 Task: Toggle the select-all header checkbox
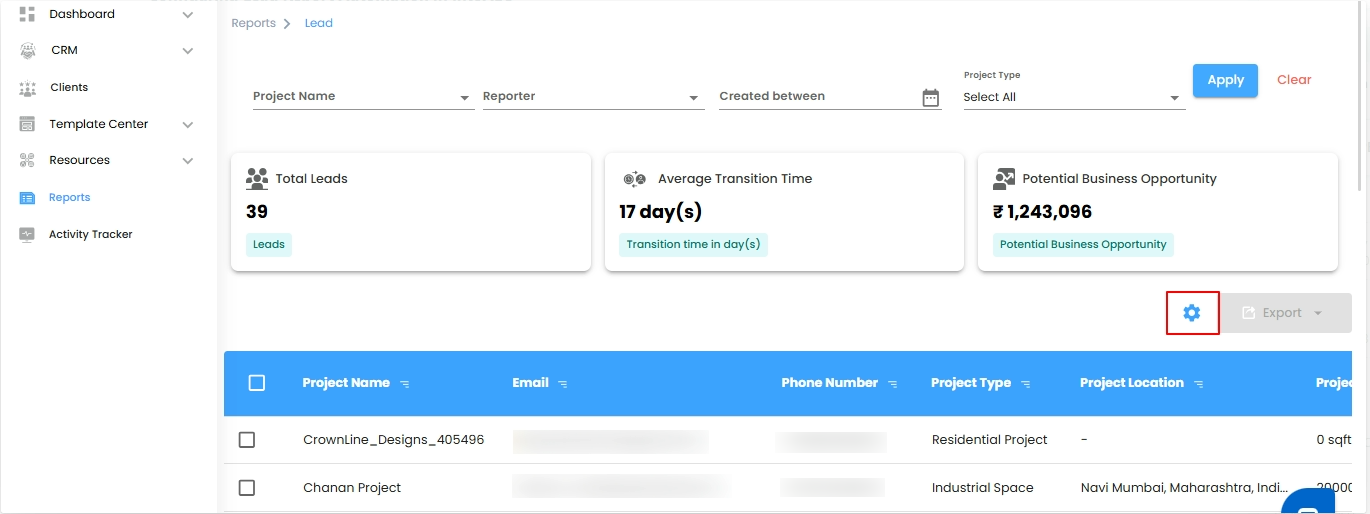click(x=257, y=383)
